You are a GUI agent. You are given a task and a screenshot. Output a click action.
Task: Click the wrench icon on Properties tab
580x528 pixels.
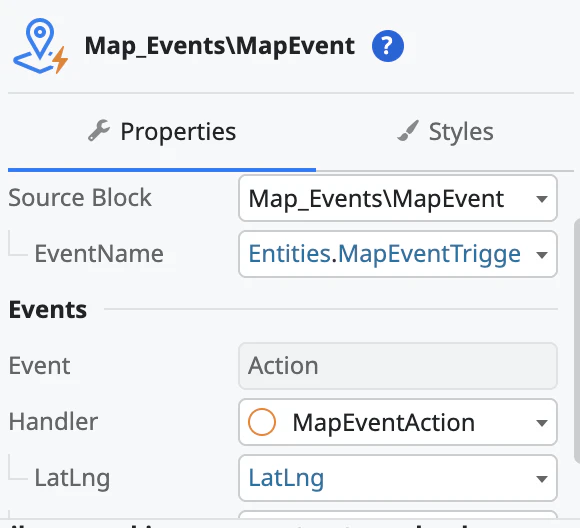[x=99, y=131]
